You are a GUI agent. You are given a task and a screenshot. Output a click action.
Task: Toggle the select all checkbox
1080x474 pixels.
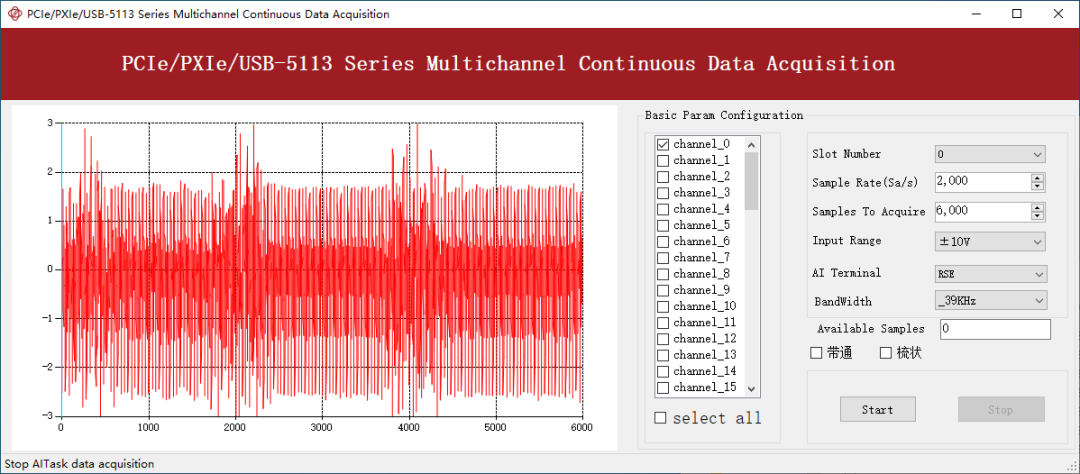click(661, 418)
